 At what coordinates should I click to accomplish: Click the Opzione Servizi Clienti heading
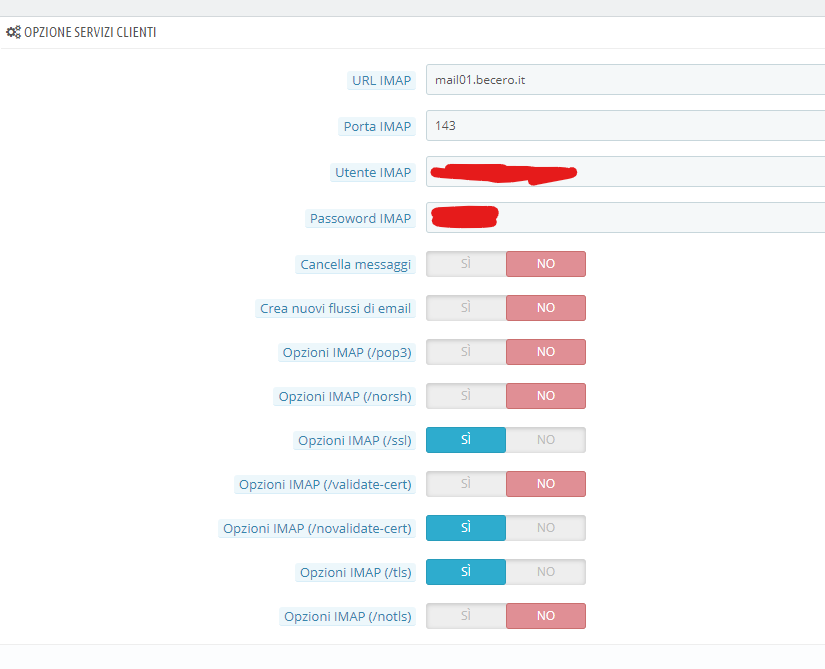point(90,32)
